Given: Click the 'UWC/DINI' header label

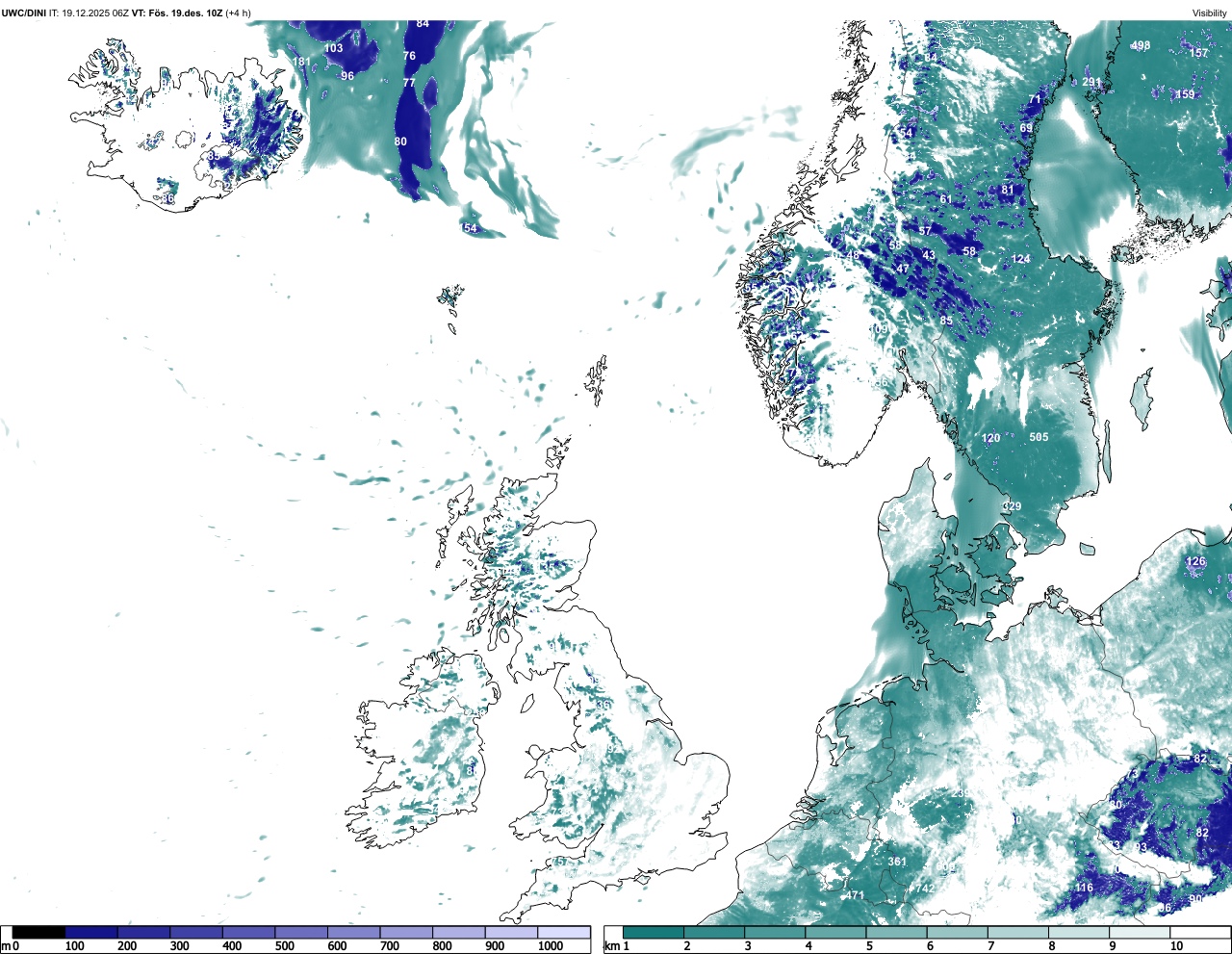Looking at the screenshot, I should tap(24, 13).
